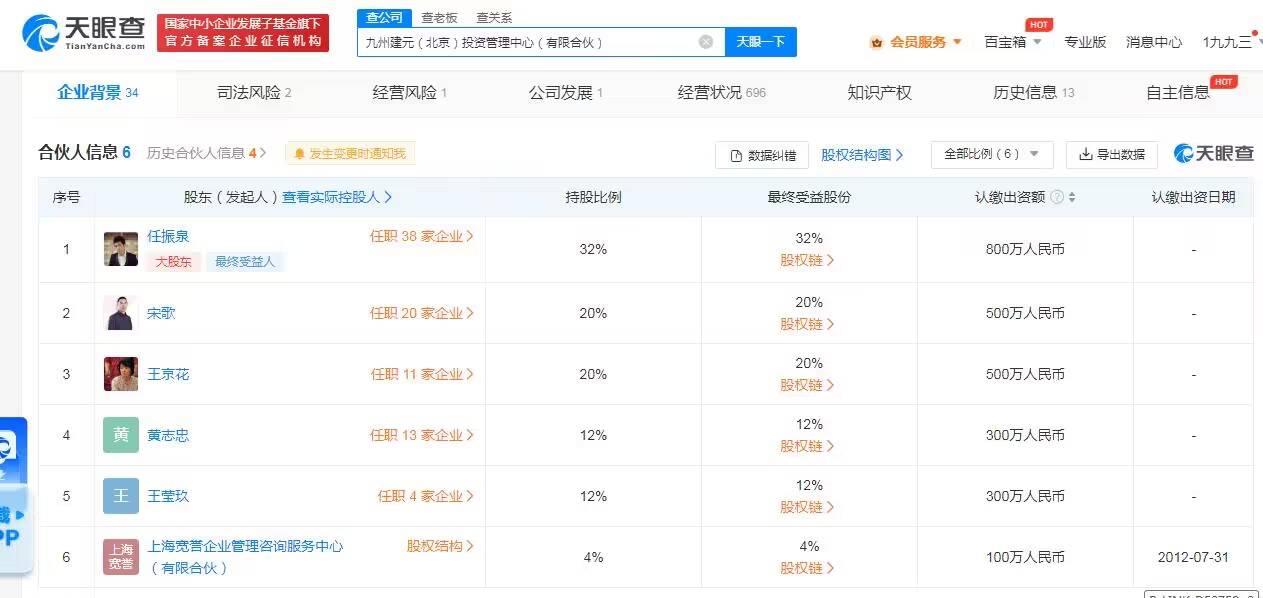Image resolution: width=1263 pixels, height=598 pixels.
Task: Click the Tianyancha logo in the header
Action: tap(85, 33)
